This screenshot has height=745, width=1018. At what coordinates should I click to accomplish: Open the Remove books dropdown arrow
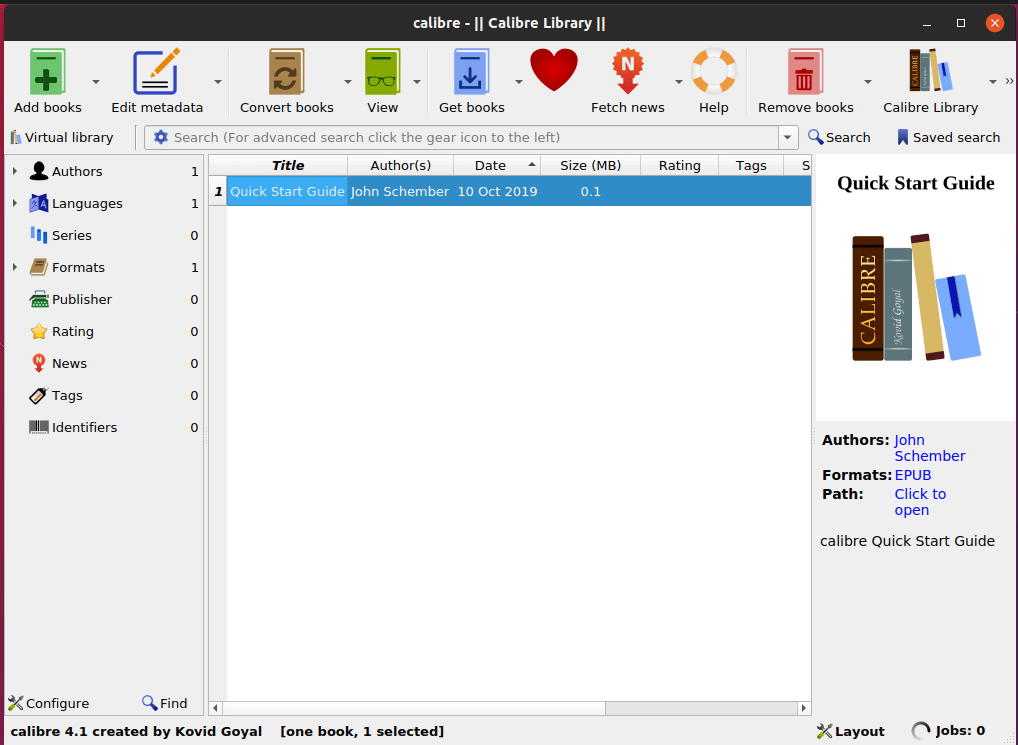(x=867, y=82)
